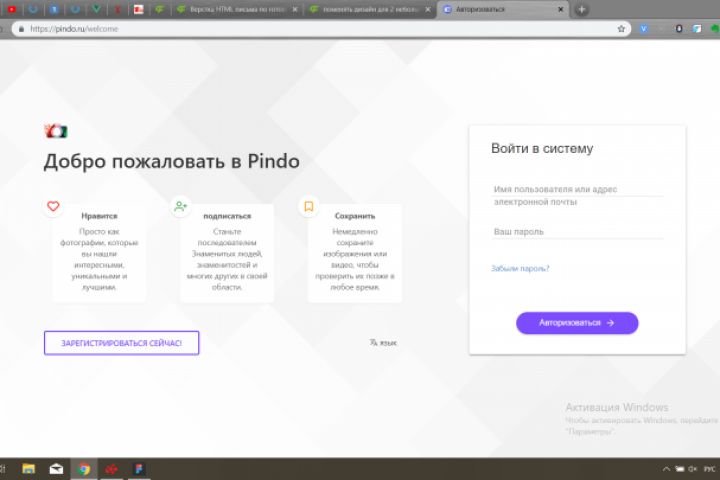Click the РУС language indicator
The image size is (720, 480).
pos(710,469)
